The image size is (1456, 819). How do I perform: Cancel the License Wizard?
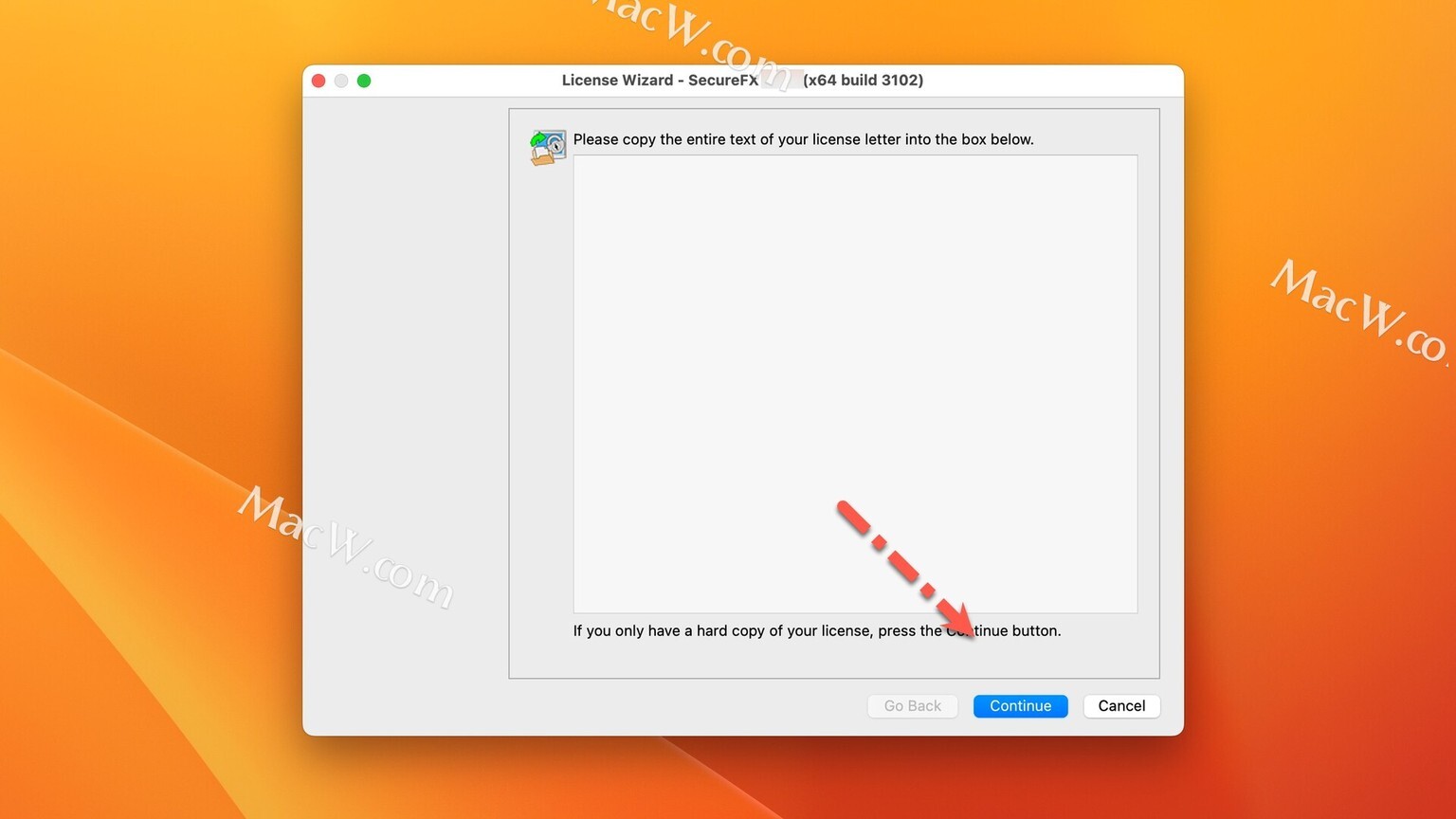coord(1121,706)
